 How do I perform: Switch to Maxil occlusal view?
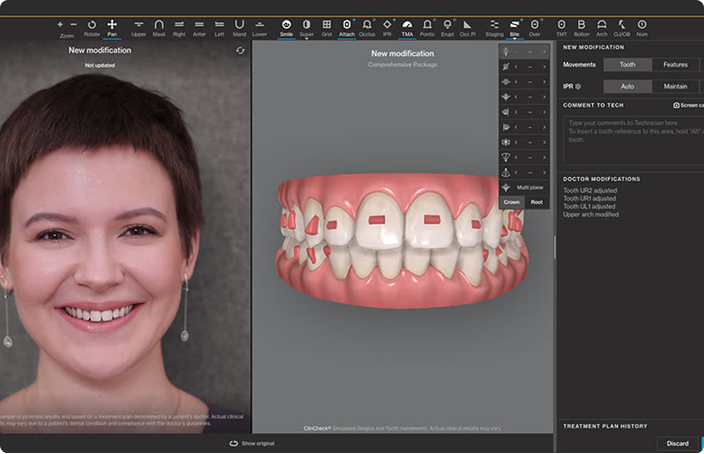159,27
